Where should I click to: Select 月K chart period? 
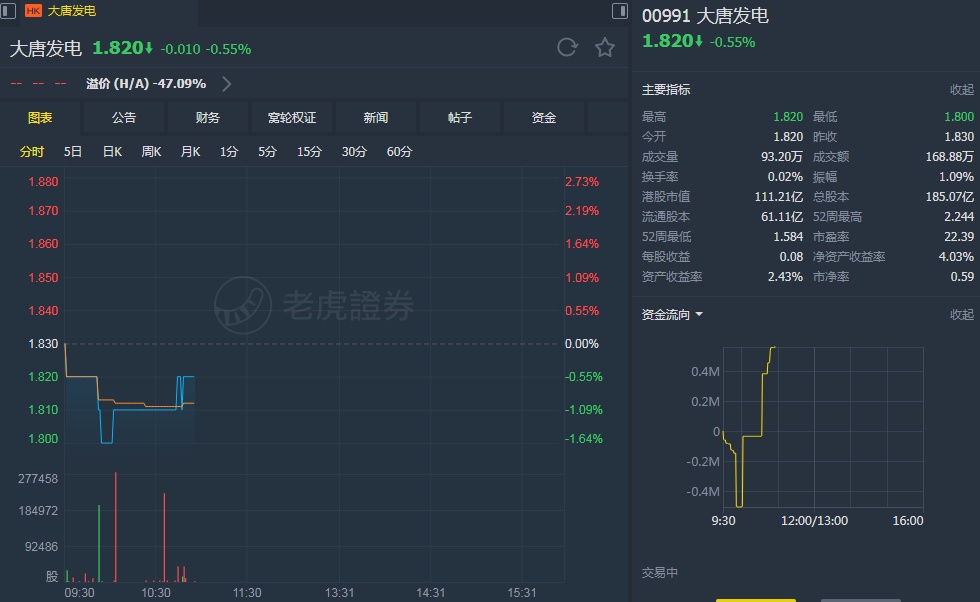pos(190,151)
